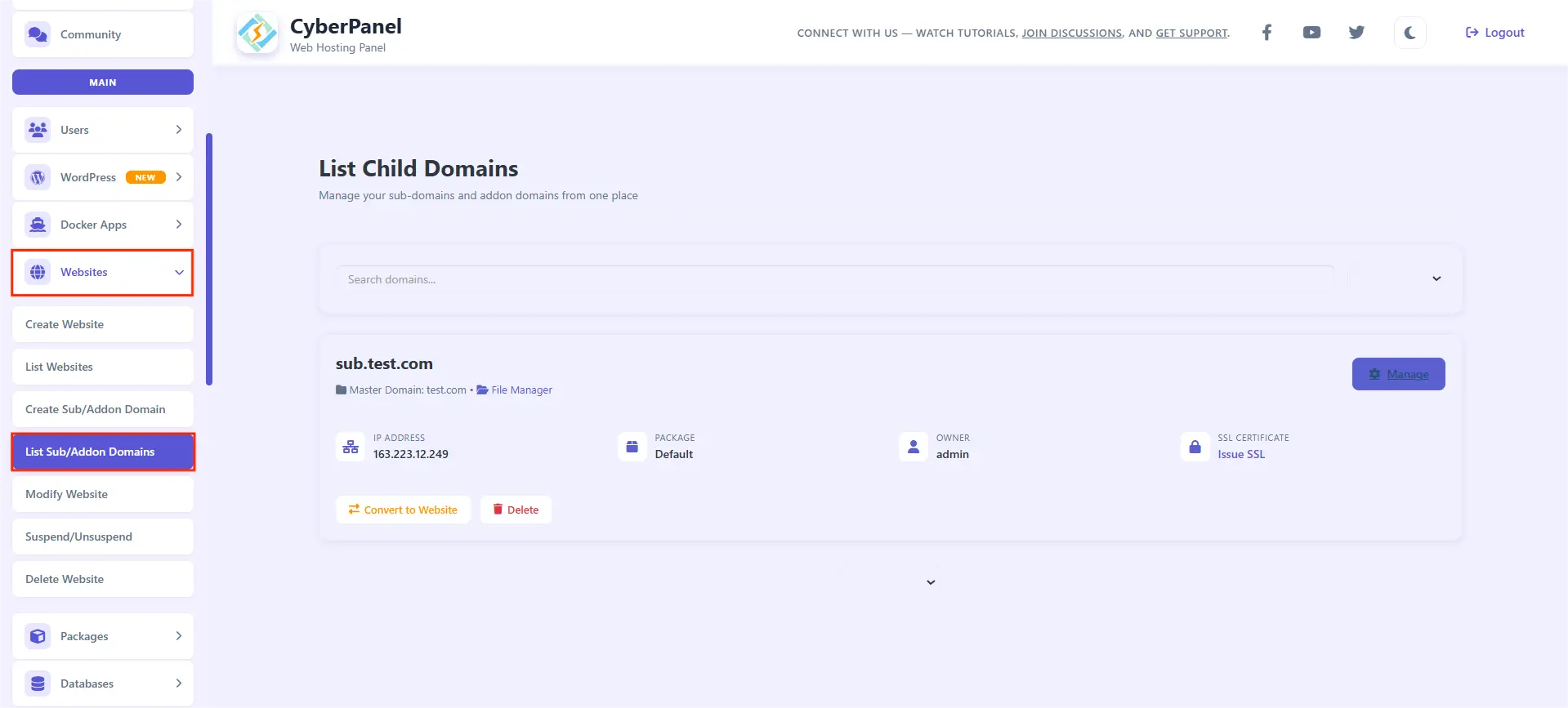Open Delete Website submenu item
Viewport: 1568px width, 708px height.
coord(103,579)
